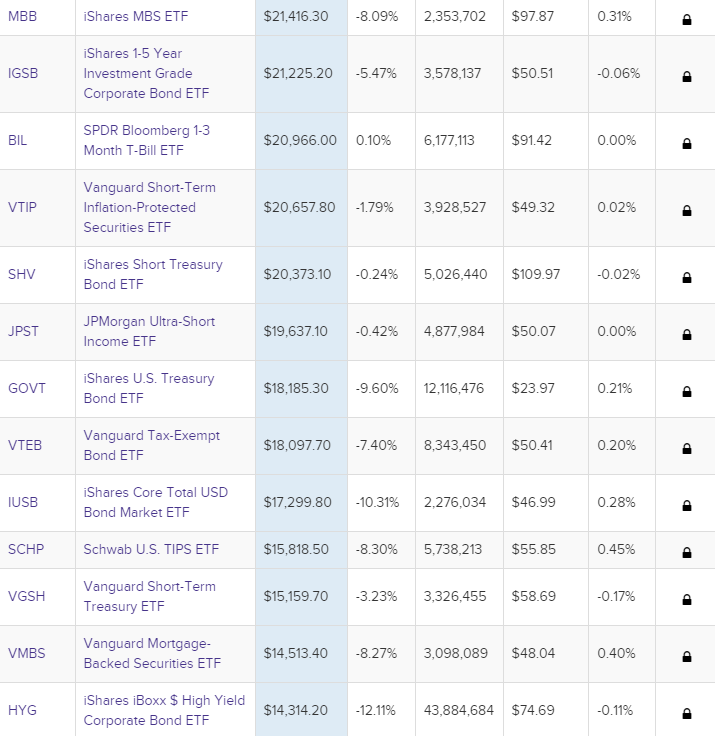Open iShares Short Treasury Bond ETF
Screen dimensions: 715x736
tap(153, 274)
